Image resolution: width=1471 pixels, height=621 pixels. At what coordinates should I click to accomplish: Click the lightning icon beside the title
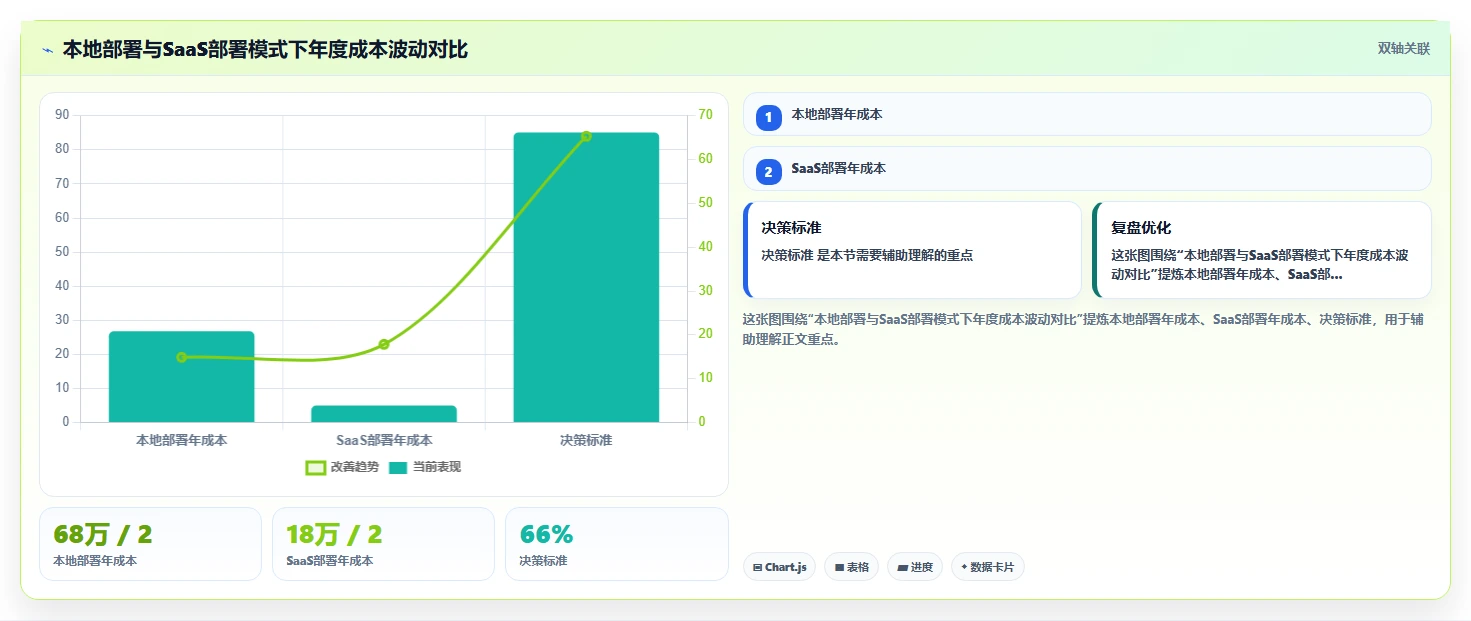pos(47,49)
